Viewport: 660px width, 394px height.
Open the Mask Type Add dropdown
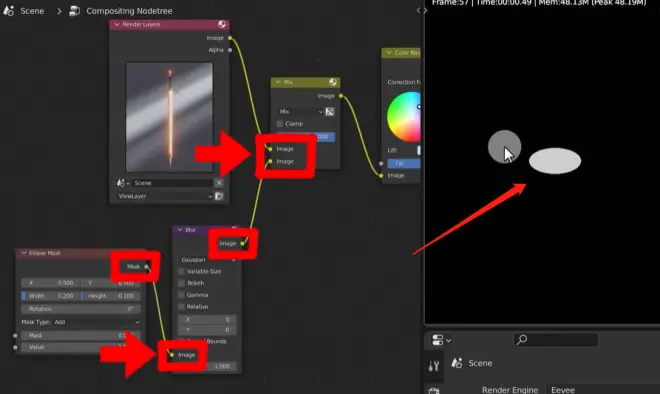96,322
